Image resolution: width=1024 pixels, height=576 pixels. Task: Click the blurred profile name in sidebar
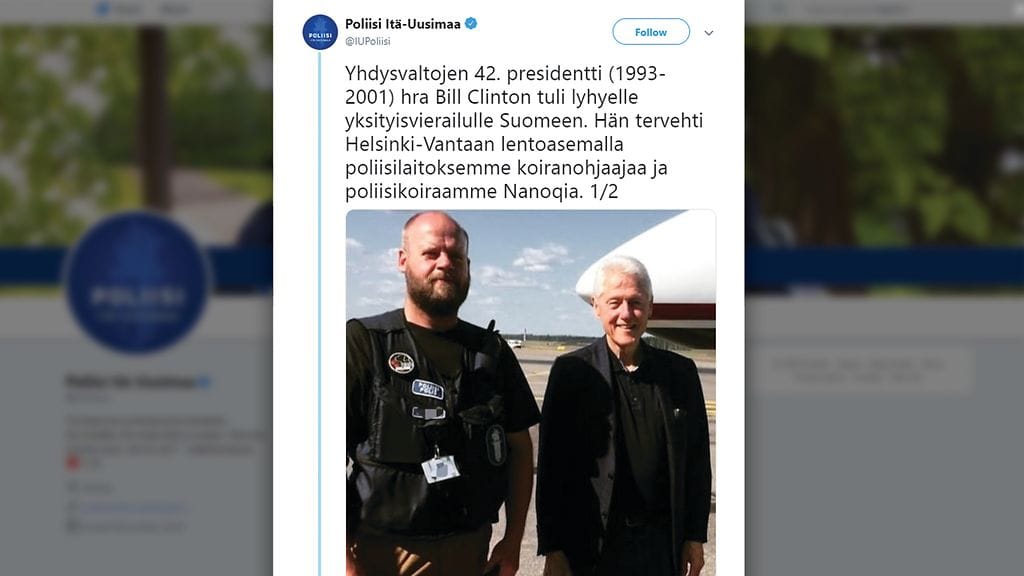[x=131, y=381]
